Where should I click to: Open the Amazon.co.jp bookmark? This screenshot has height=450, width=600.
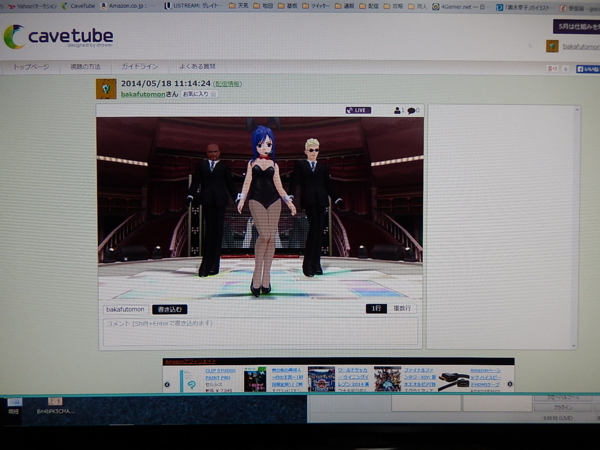pos(128,6)
